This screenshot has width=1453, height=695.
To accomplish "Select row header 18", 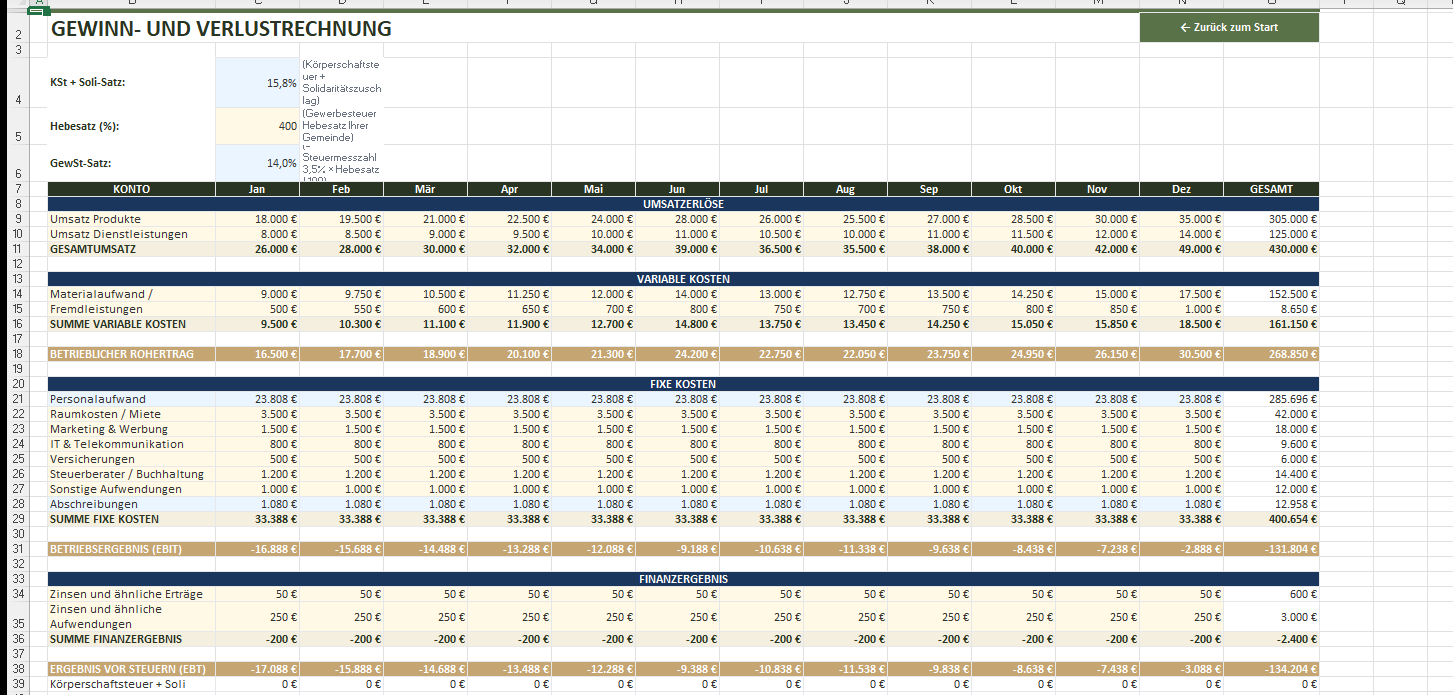I will coord(19,354).
